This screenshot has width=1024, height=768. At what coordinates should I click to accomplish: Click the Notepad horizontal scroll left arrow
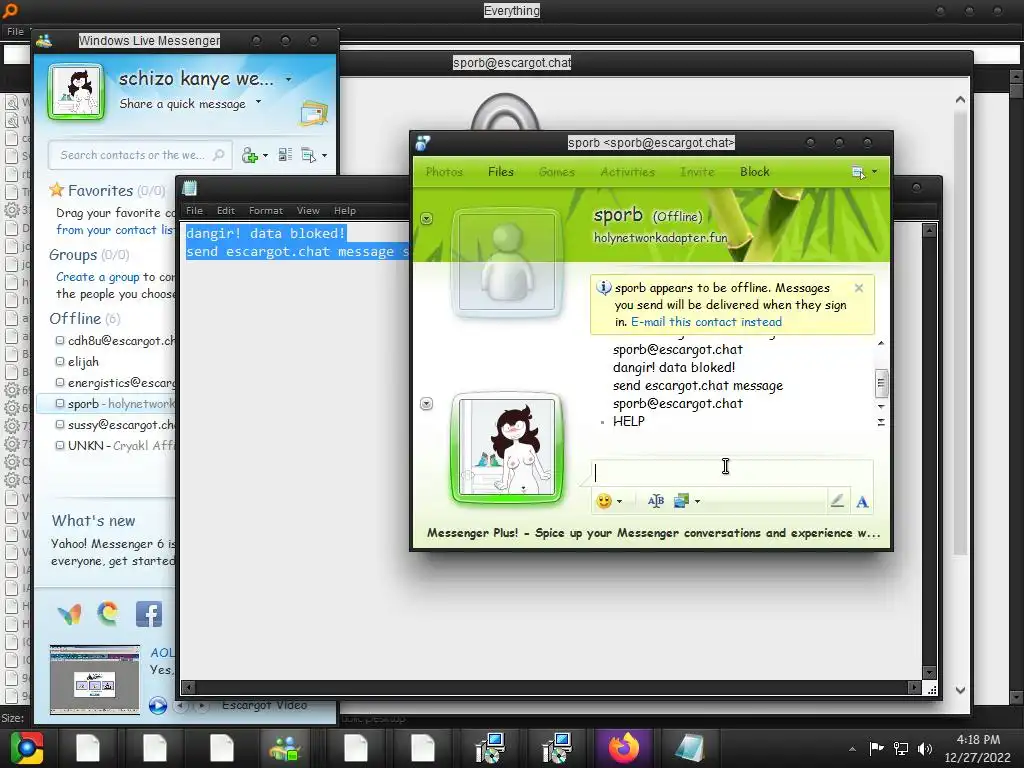[188, 687]
